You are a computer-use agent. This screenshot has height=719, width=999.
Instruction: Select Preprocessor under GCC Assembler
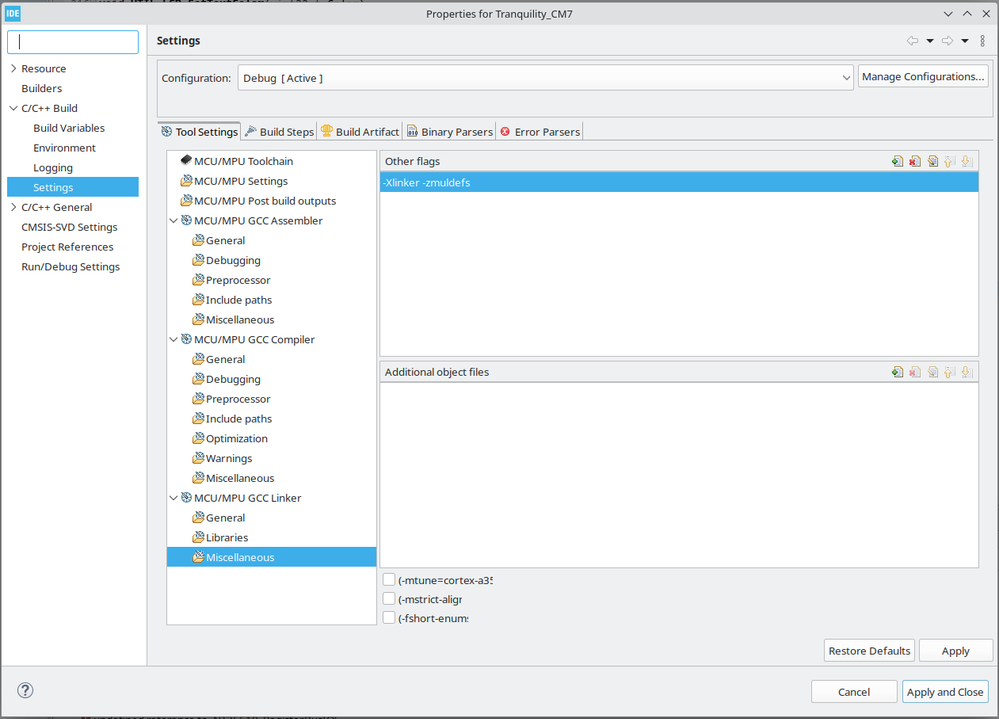pos(238,280)
